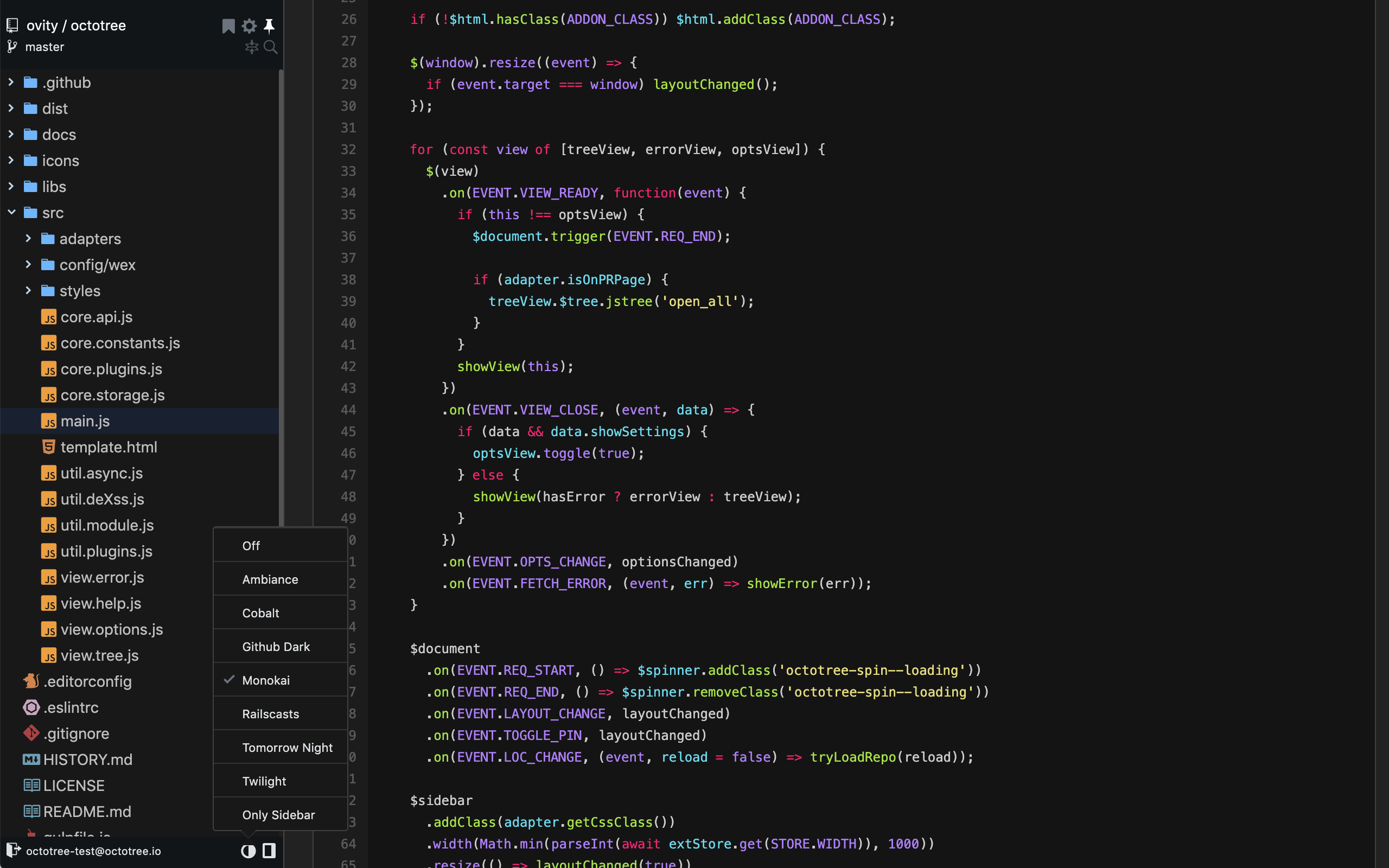
Task: Toggle the pin sidebar icon
Action: click(x=269, y=26)
